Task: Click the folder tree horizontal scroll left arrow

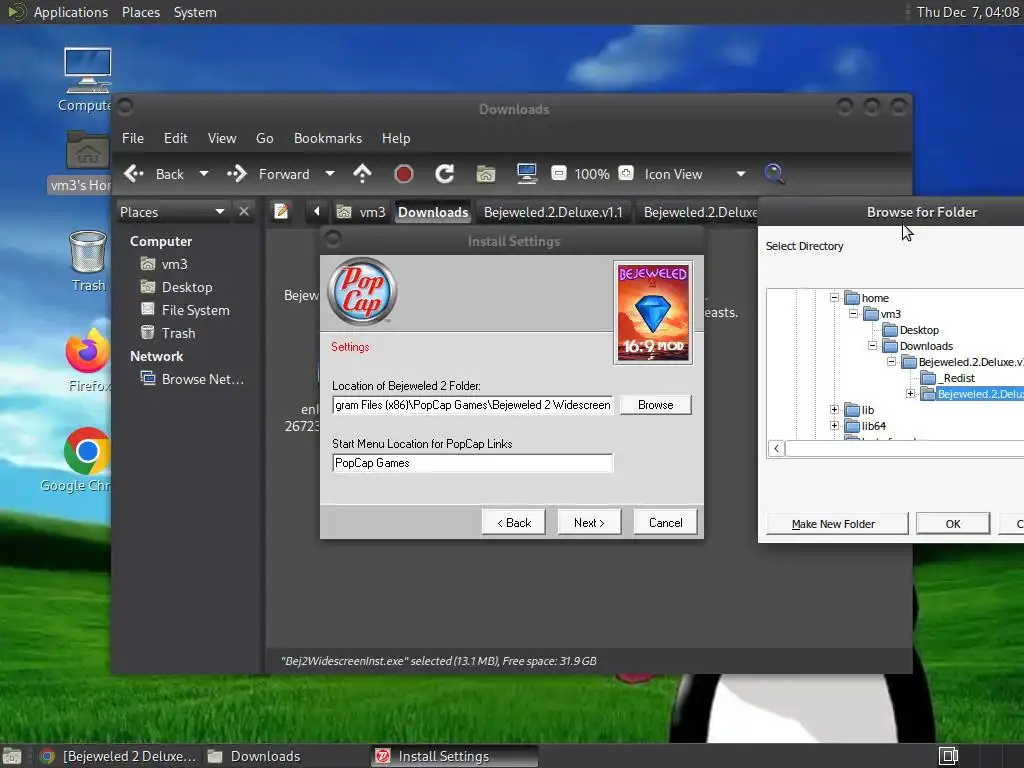Action: pos(776,449)
